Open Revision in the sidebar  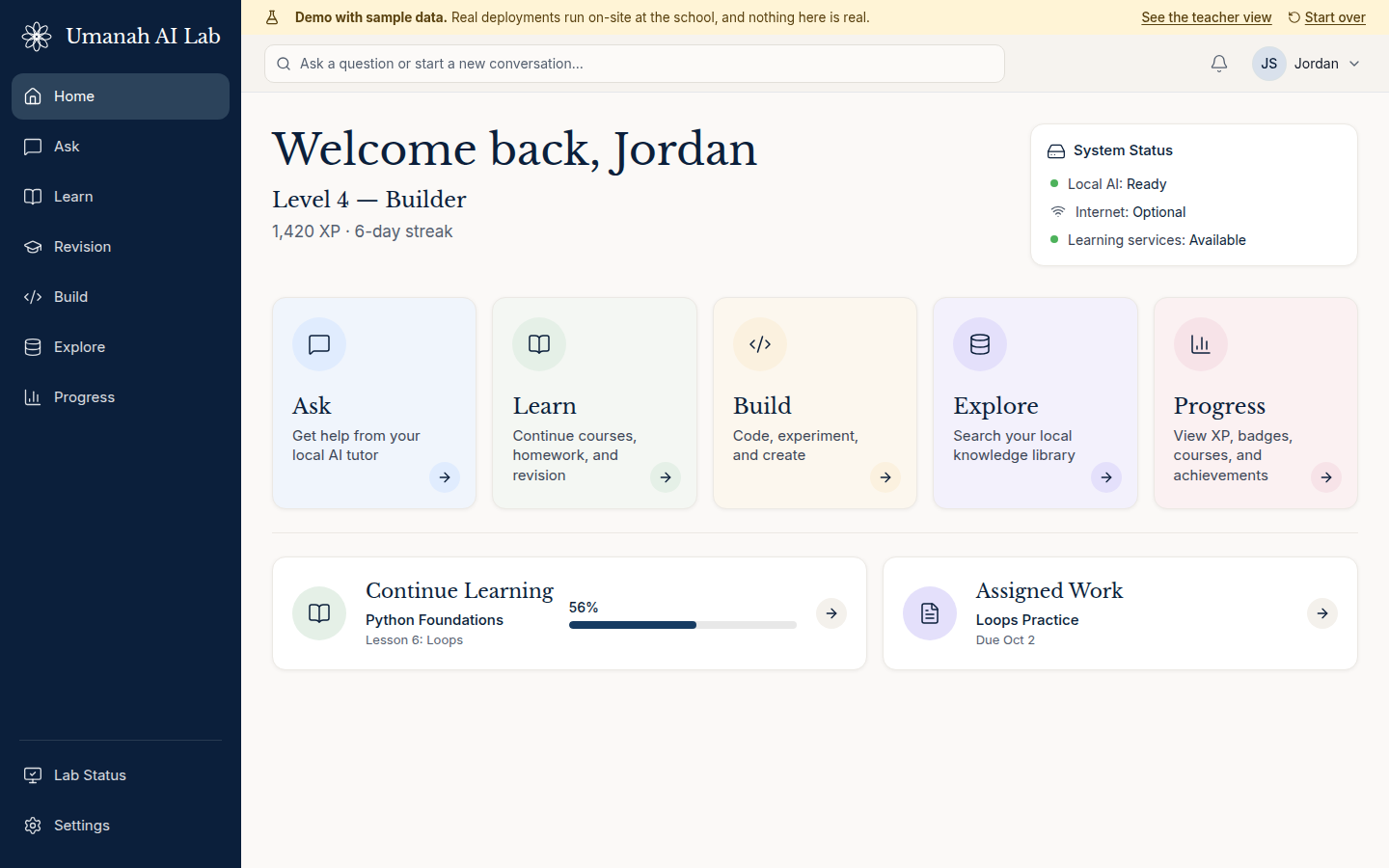click(121, 247)
